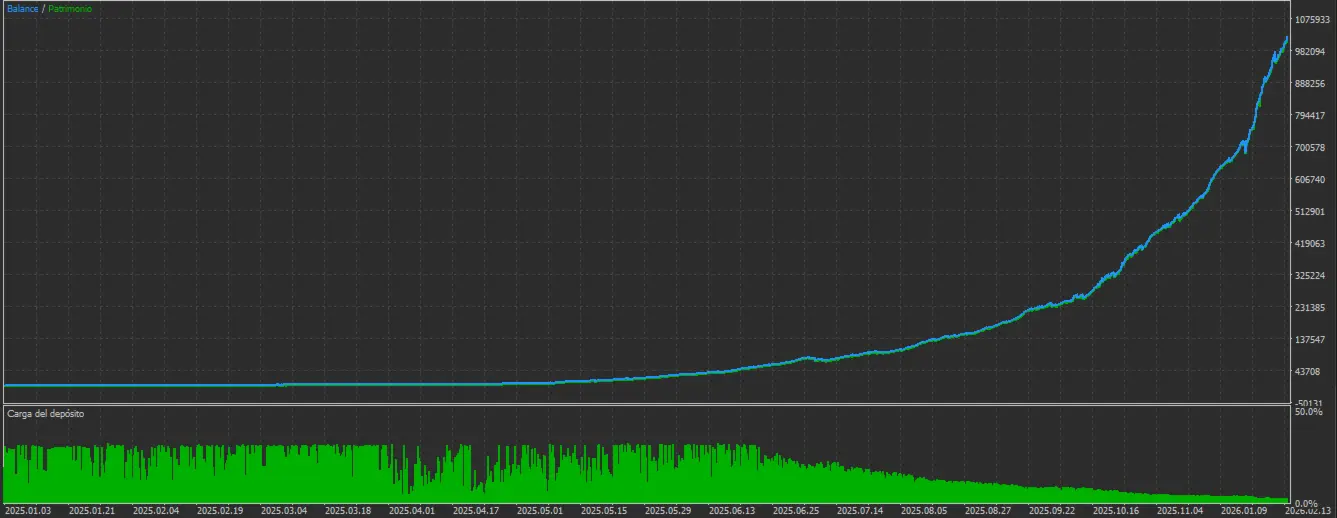Screen dimensions: 1337x518
Task: Click the 2025.08.27 date label
Action: [x=990, y=510]
